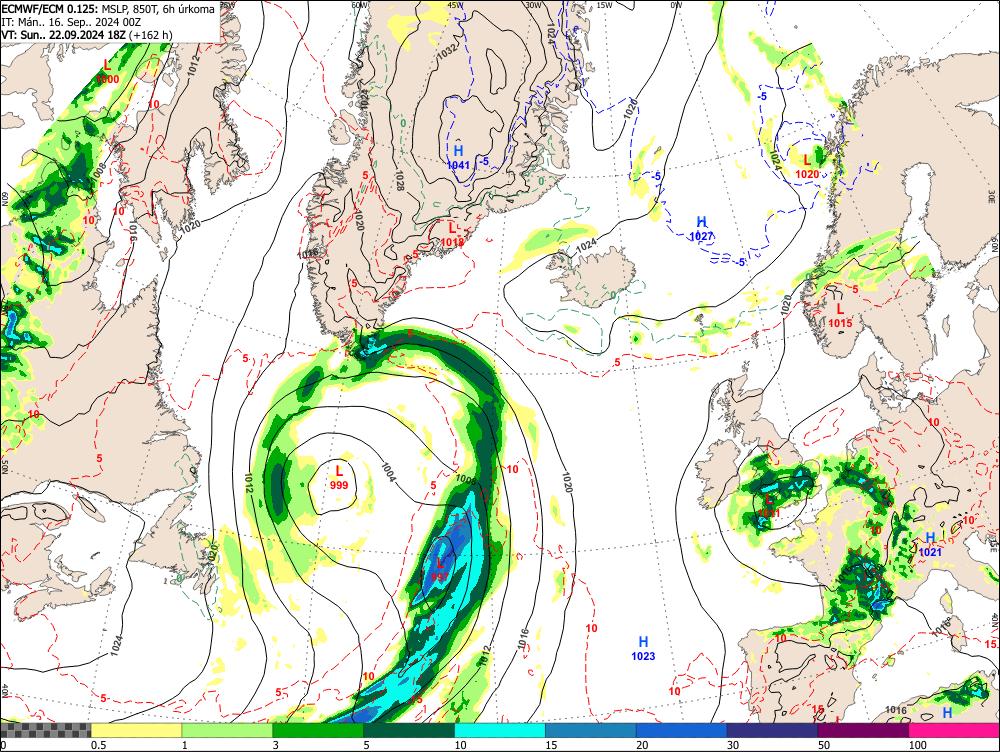Select the 'H 1027' high marker
Screen dimensions: 1000x752
point(702,229)
